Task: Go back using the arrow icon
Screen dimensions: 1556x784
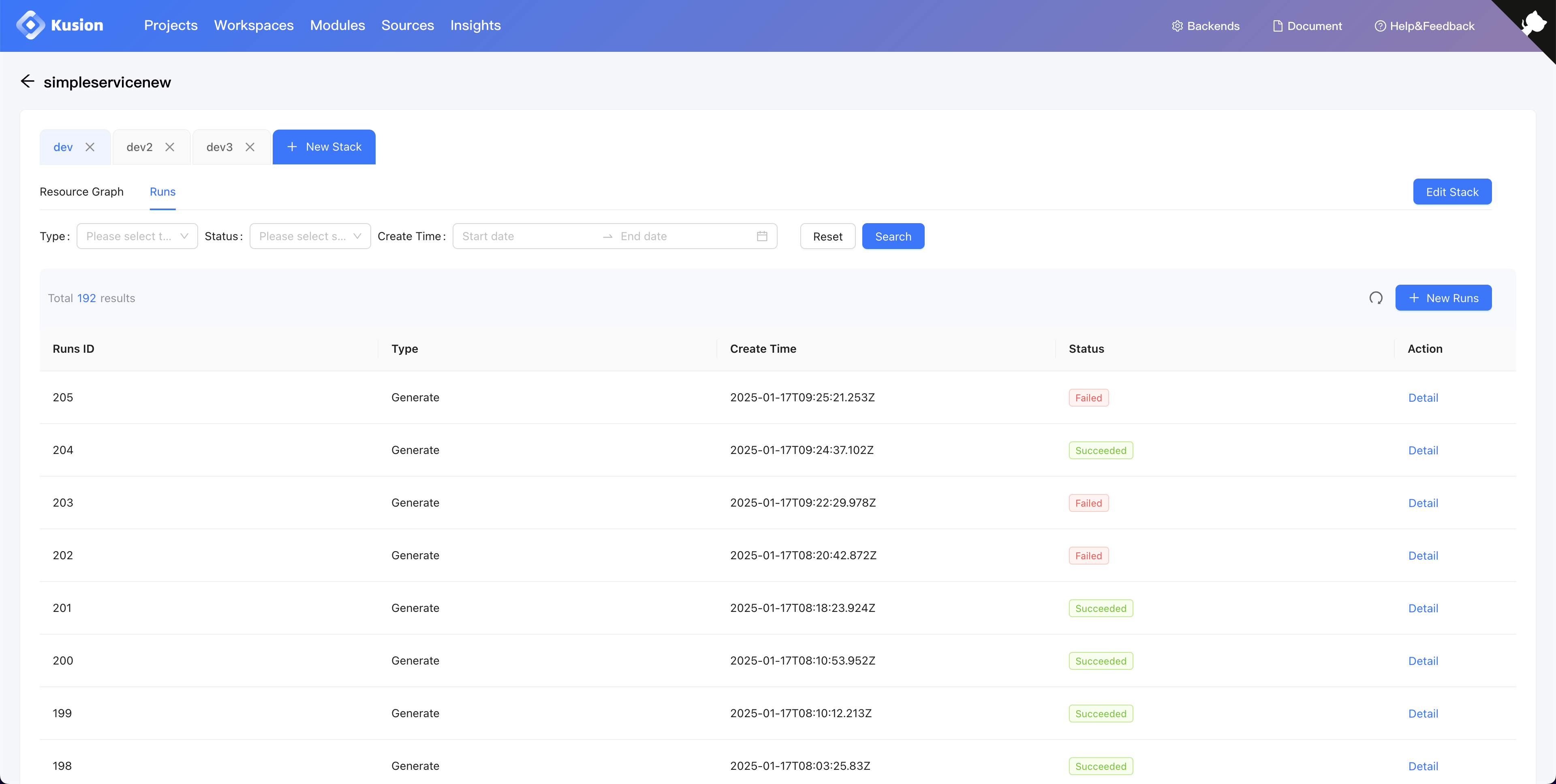Action: tap(27, 81)
